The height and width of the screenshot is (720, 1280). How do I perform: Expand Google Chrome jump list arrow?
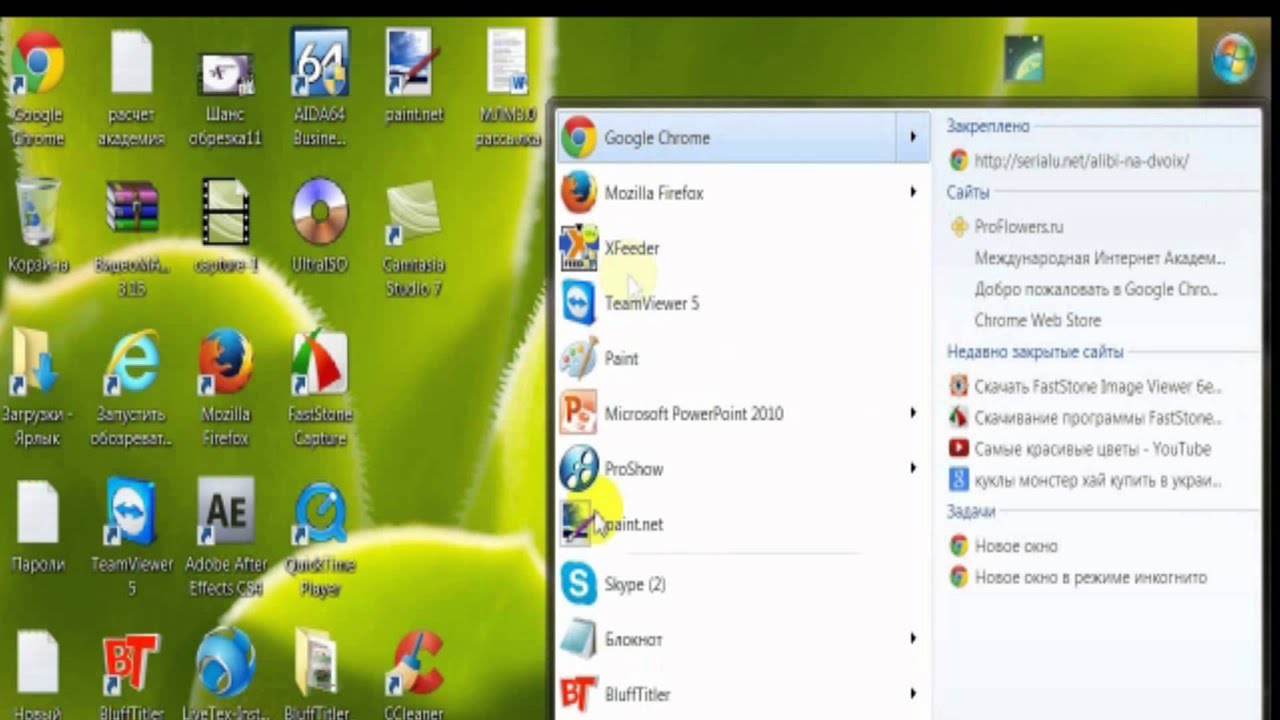913,137
